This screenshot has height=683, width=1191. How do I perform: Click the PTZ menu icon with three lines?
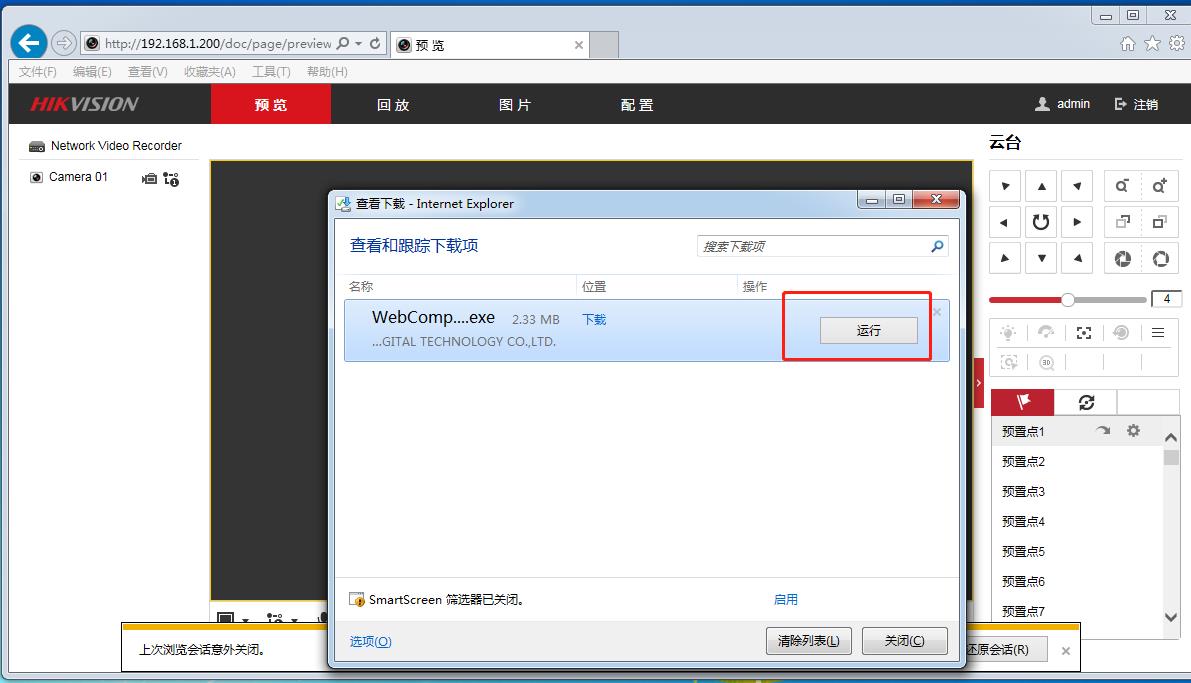pos(1158,333)
